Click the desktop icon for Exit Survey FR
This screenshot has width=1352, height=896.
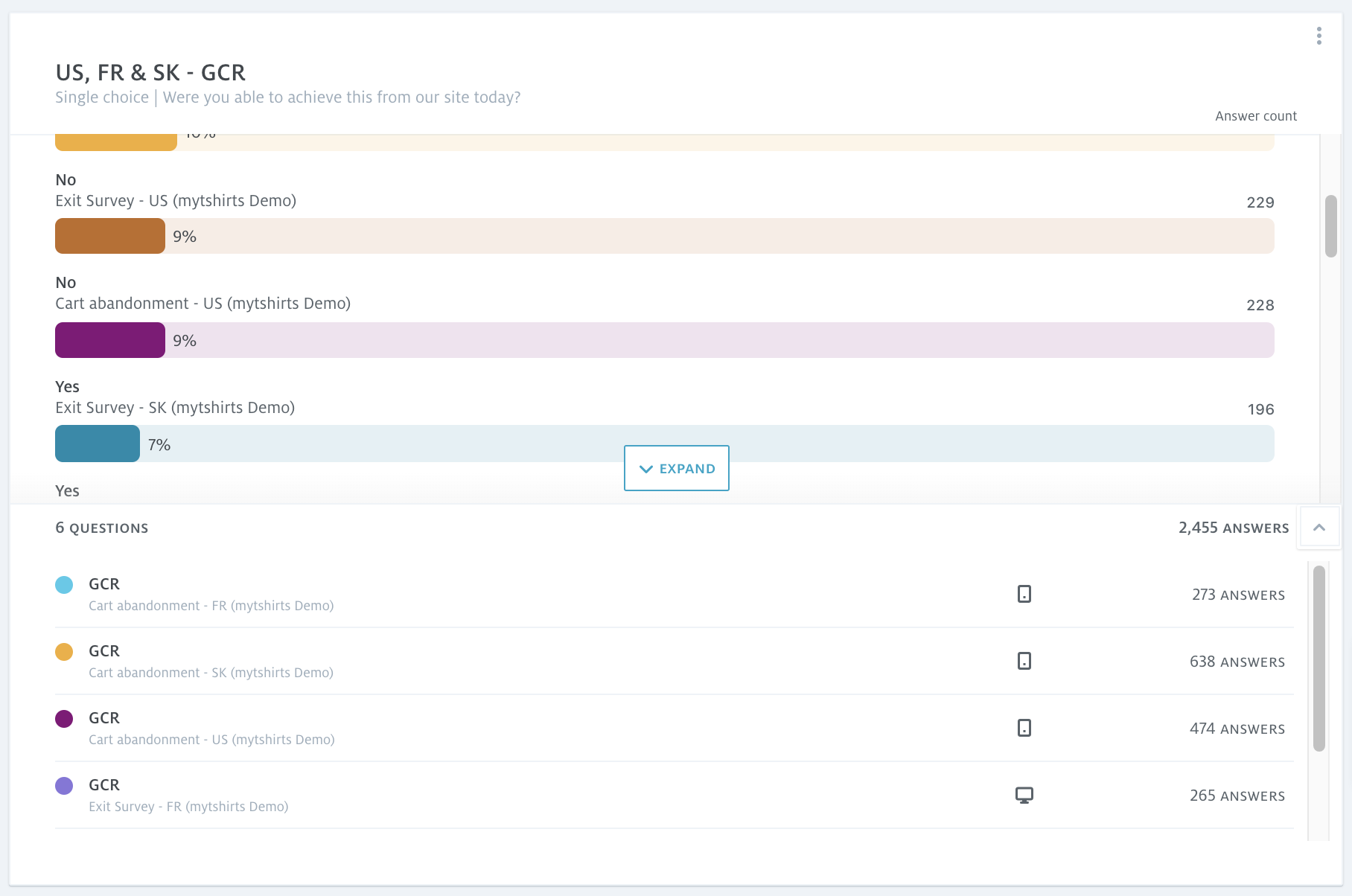click(x=1024, y=795)
